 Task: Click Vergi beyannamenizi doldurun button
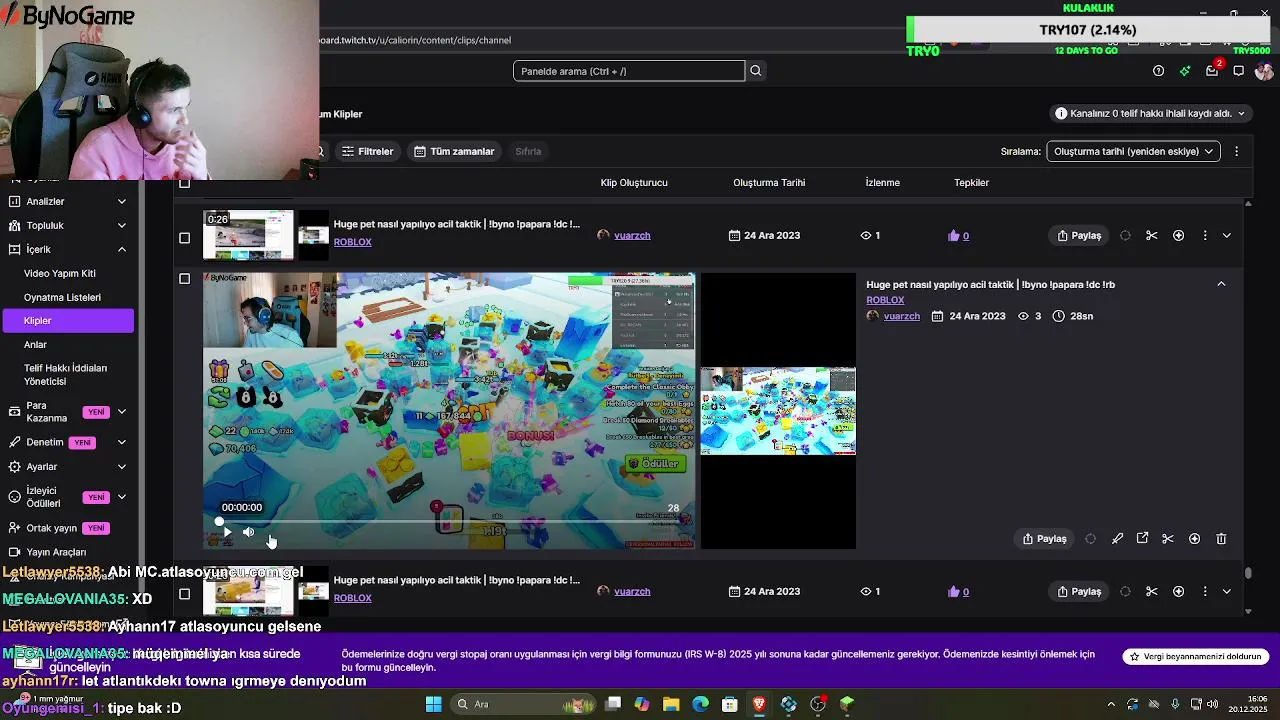tap(1196, 657)
